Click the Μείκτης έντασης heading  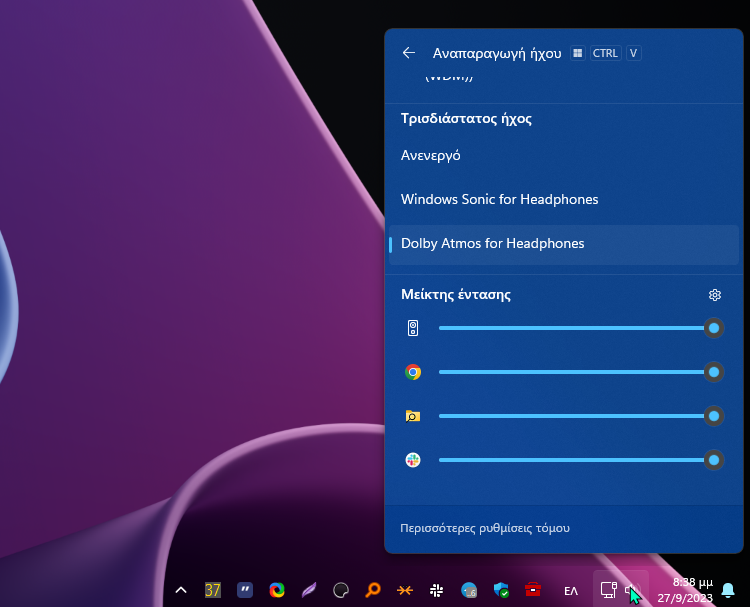456,295
